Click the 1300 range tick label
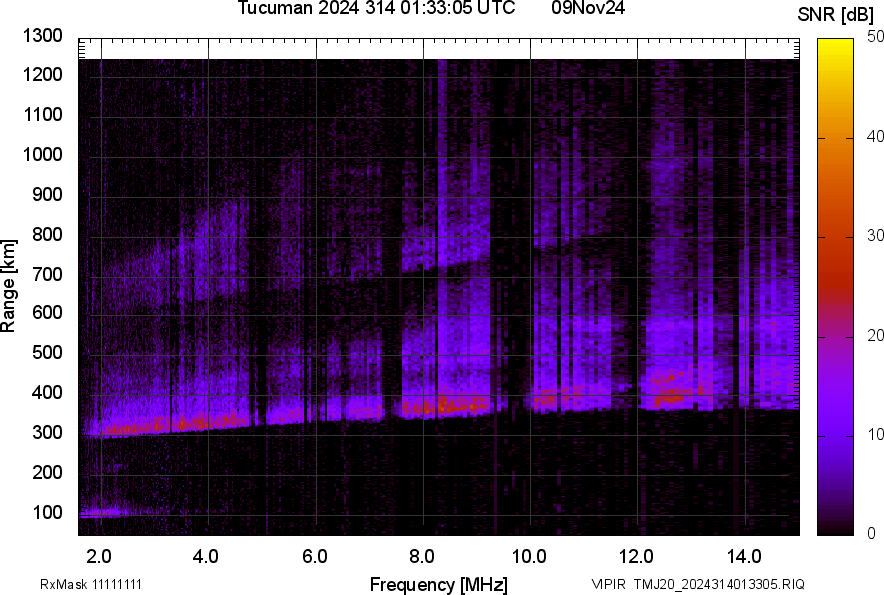Image resolution: width=884 pixels, height=595 pixels. click(42, 36)
